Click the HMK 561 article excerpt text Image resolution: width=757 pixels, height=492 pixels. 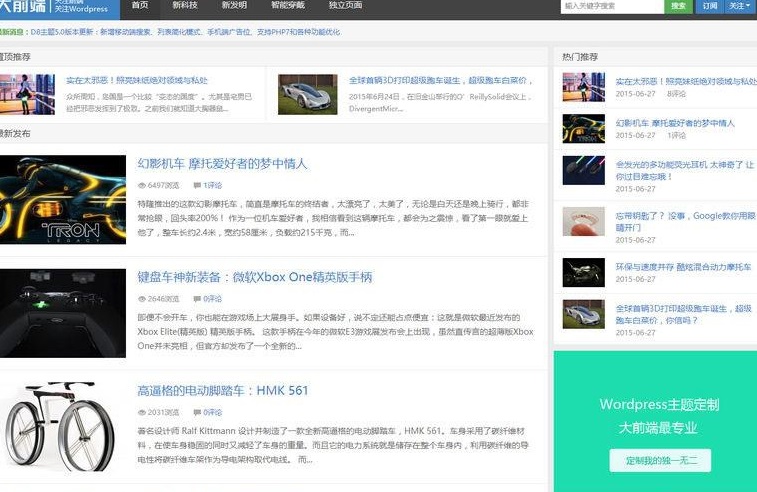[x=333, y=445]
